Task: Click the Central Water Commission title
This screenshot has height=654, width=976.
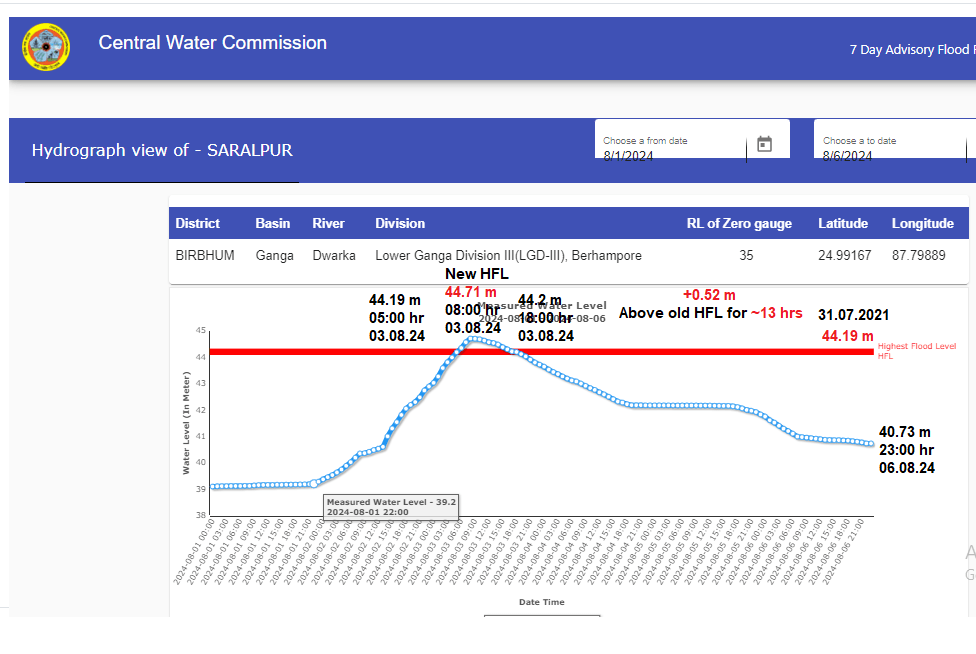Action: tap(212, 43)
